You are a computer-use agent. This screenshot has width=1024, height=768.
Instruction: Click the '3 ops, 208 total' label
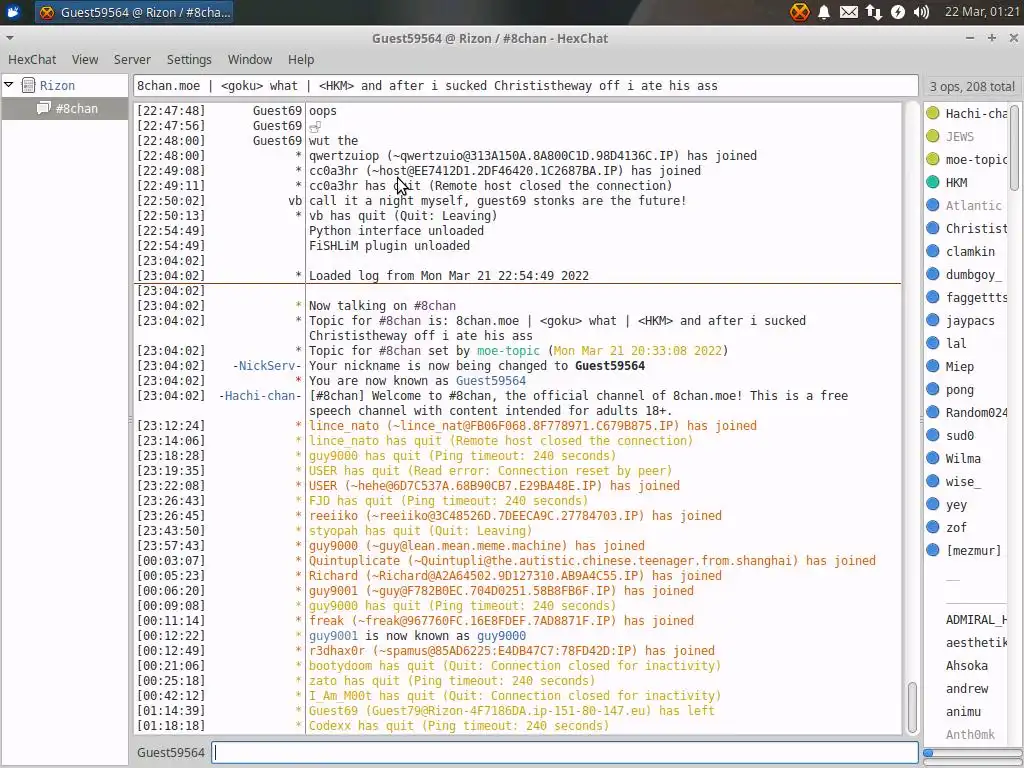[972, 86]
